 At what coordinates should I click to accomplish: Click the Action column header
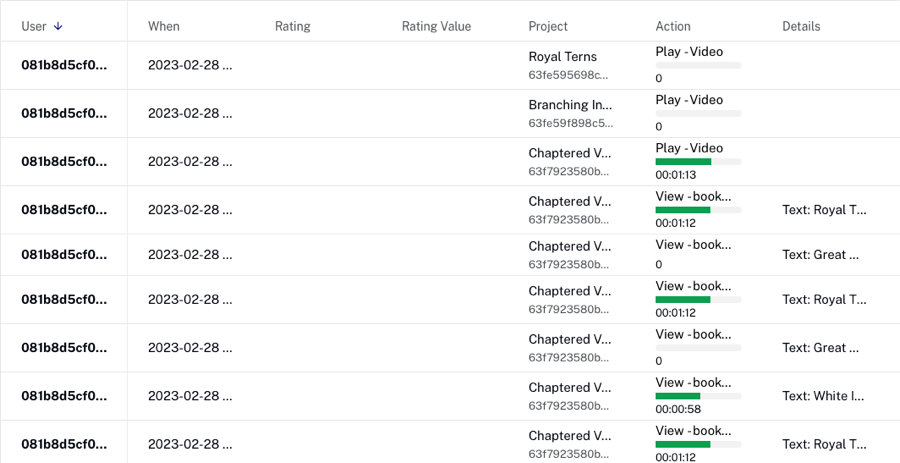click(673, 26)
